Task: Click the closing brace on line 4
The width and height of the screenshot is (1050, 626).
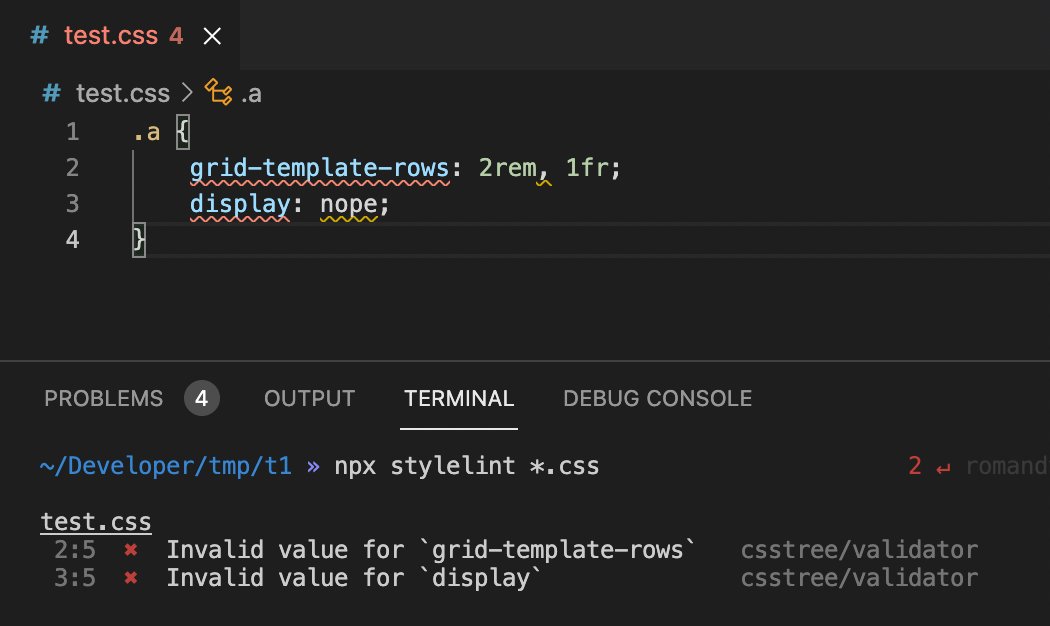Action: [x=139, y=240]
